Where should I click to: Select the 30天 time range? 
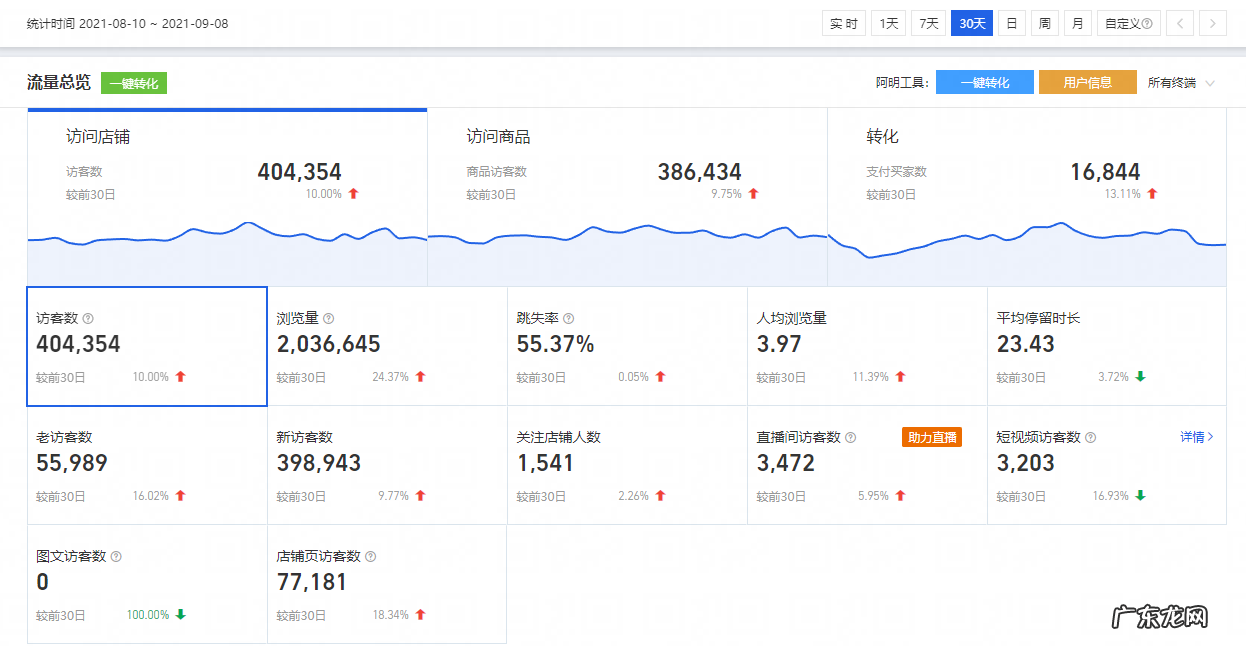(971, 23)
